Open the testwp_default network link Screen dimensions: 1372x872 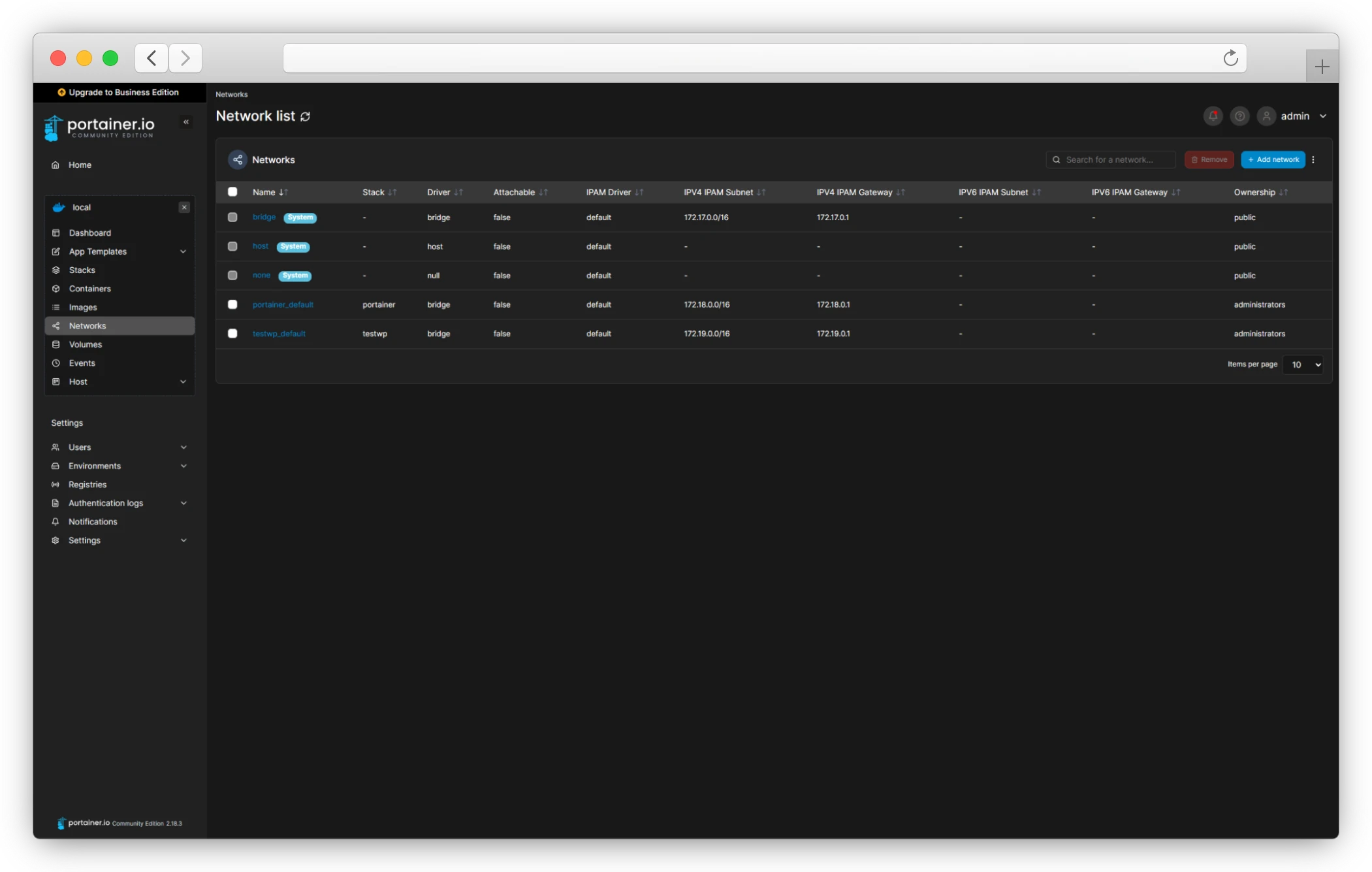[x=279, y=334]
